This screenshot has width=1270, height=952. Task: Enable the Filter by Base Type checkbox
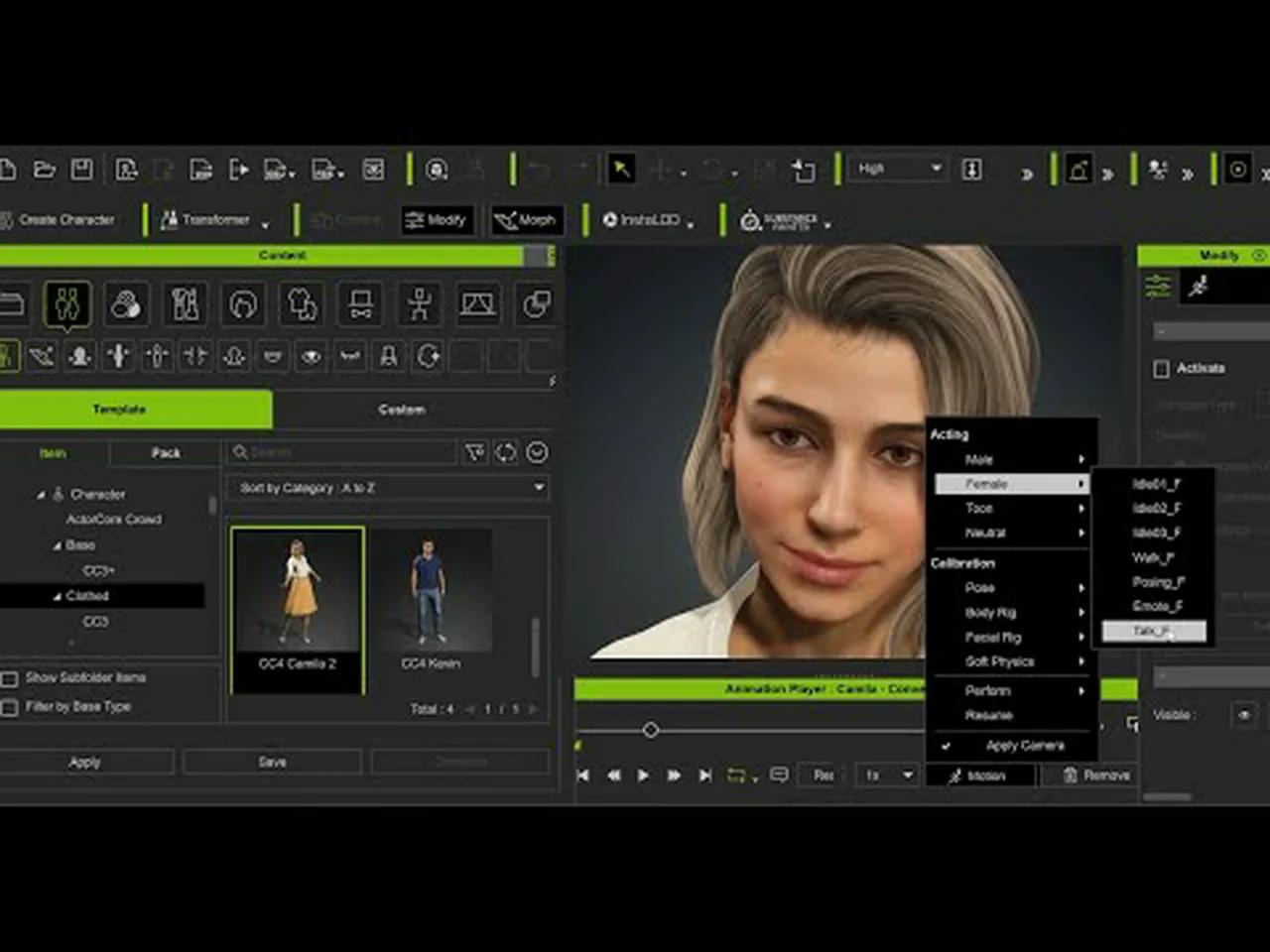(x=11, y=707)
